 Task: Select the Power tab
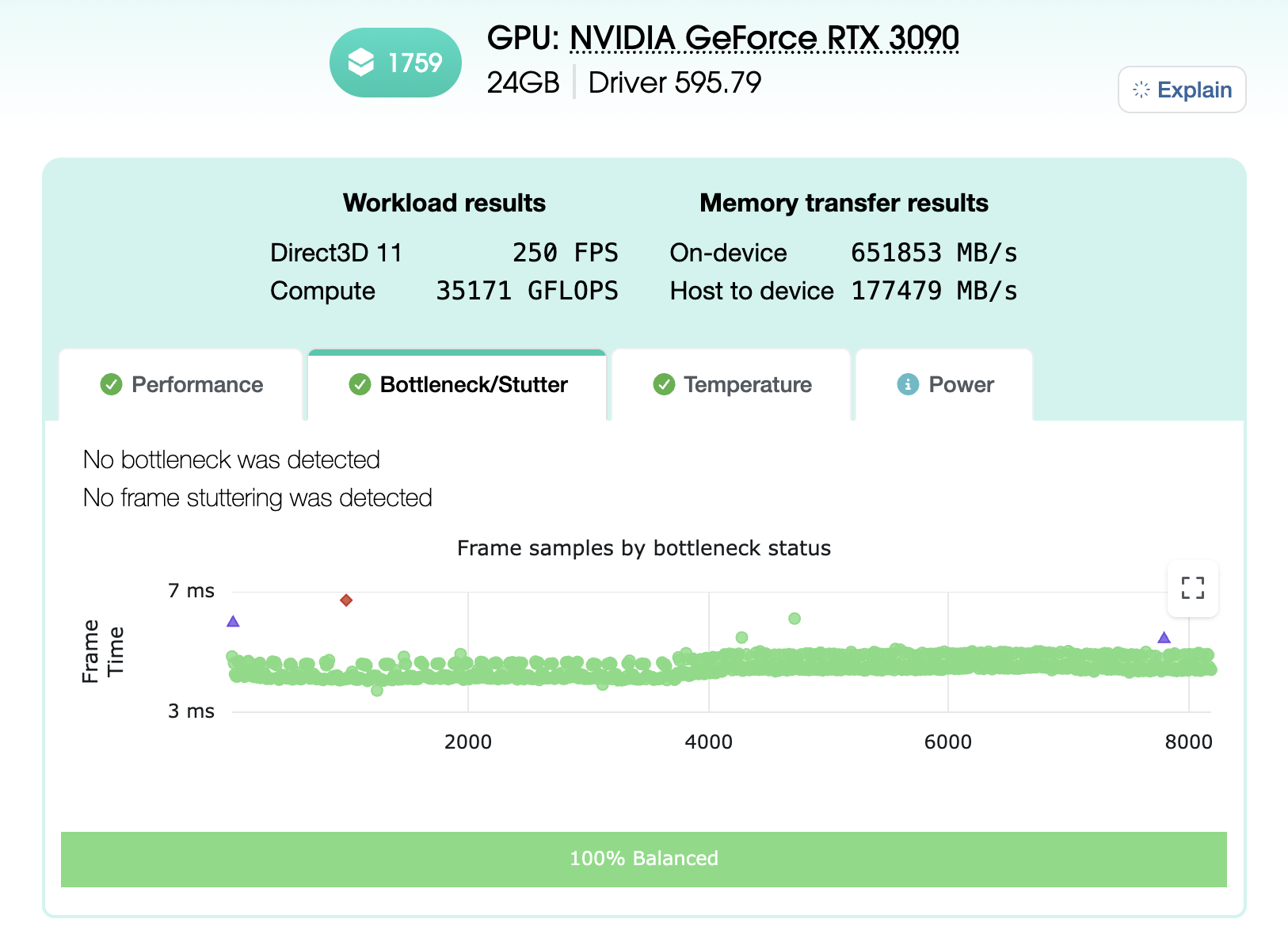(x=961, y=385)
